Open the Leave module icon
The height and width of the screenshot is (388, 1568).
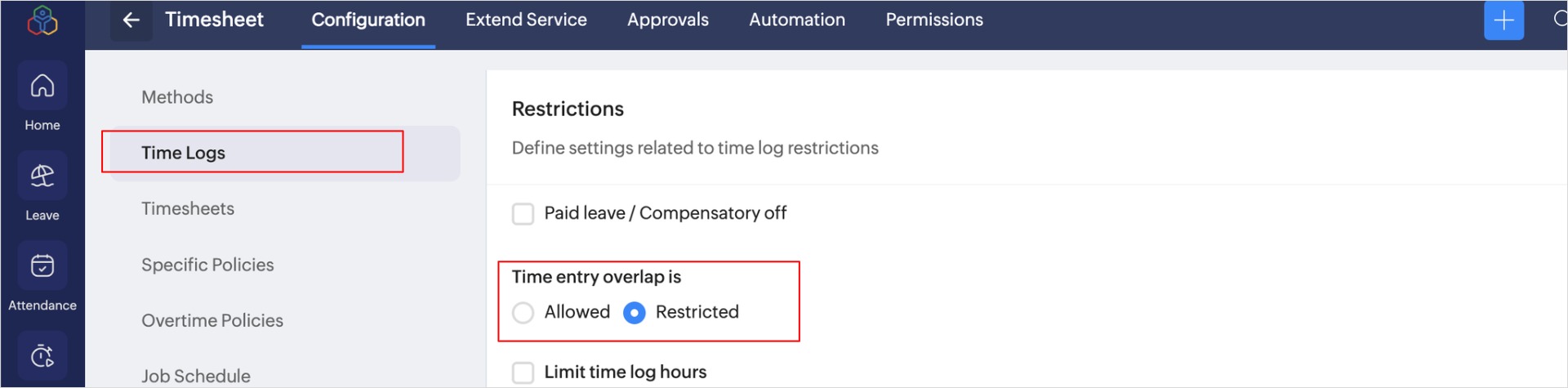pyautogui.click(x=42, y=176)
